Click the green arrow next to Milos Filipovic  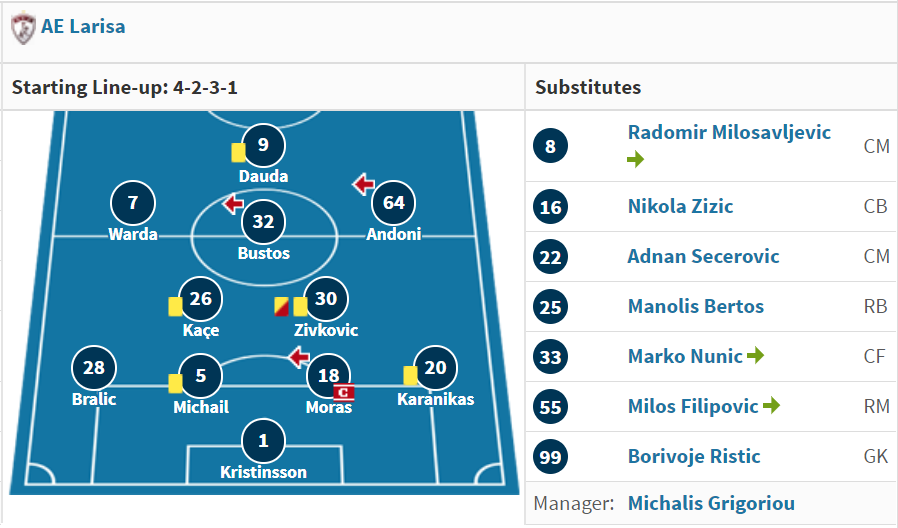coord(771,405)
